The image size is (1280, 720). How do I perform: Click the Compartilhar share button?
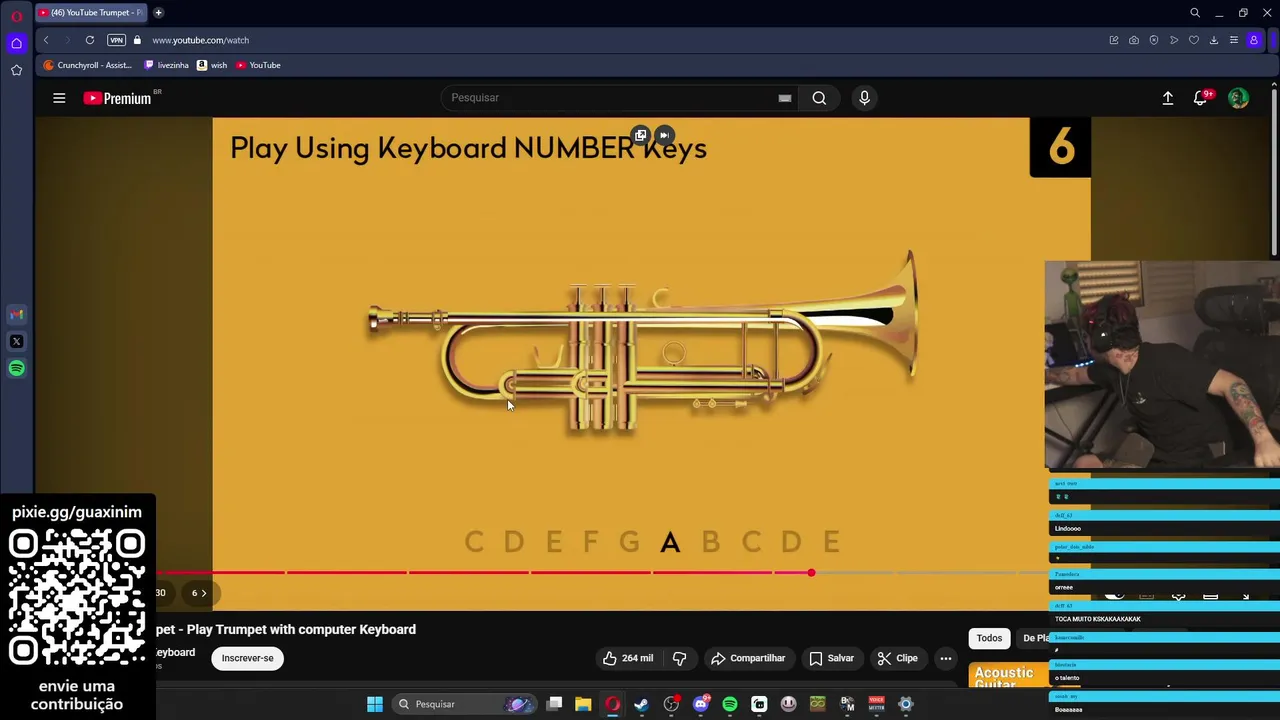[748, 658]
